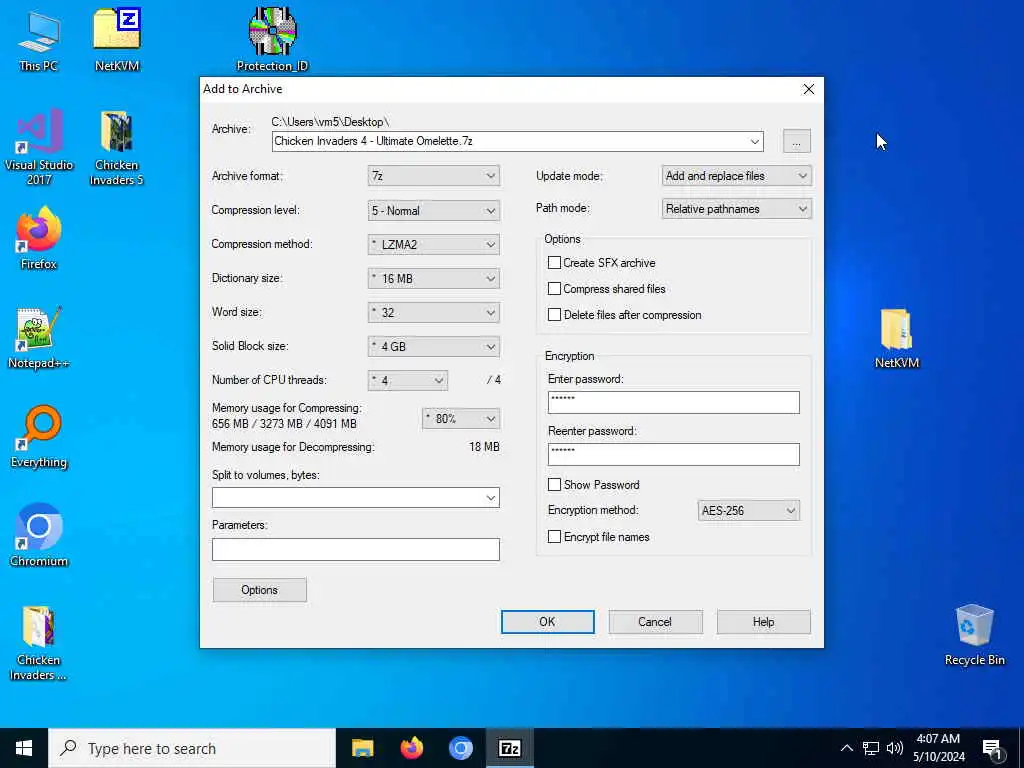Open Compression method LZMA2 dropdown
The image size is (1024, 768).
tap(434, 244)
